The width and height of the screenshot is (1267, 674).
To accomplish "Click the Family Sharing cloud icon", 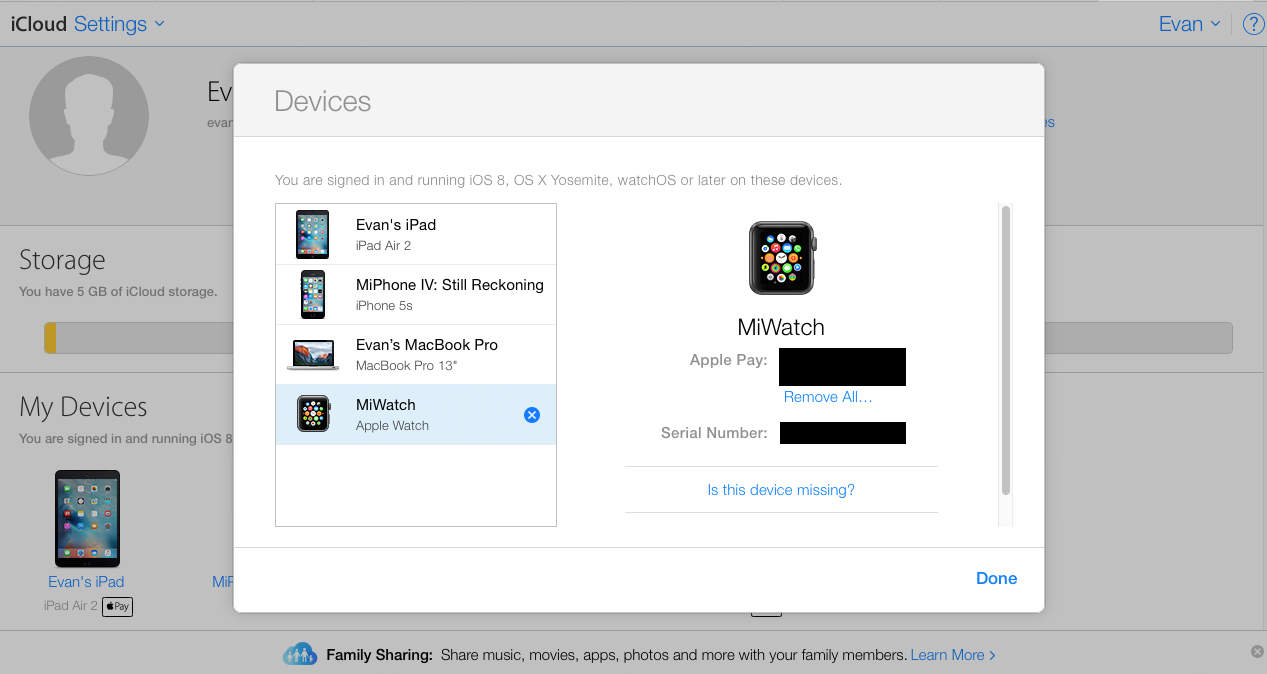I will [300, 654].
